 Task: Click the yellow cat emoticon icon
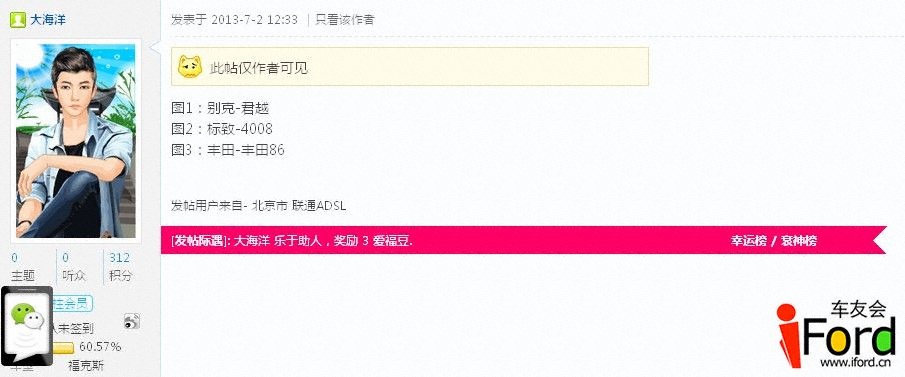pyautogui.click(x=190, y=67)
